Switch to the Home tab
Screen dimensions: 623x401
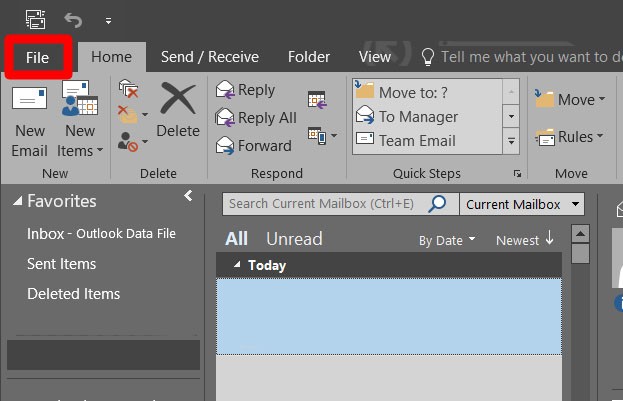pyautogui.click(x=111, y=57)
